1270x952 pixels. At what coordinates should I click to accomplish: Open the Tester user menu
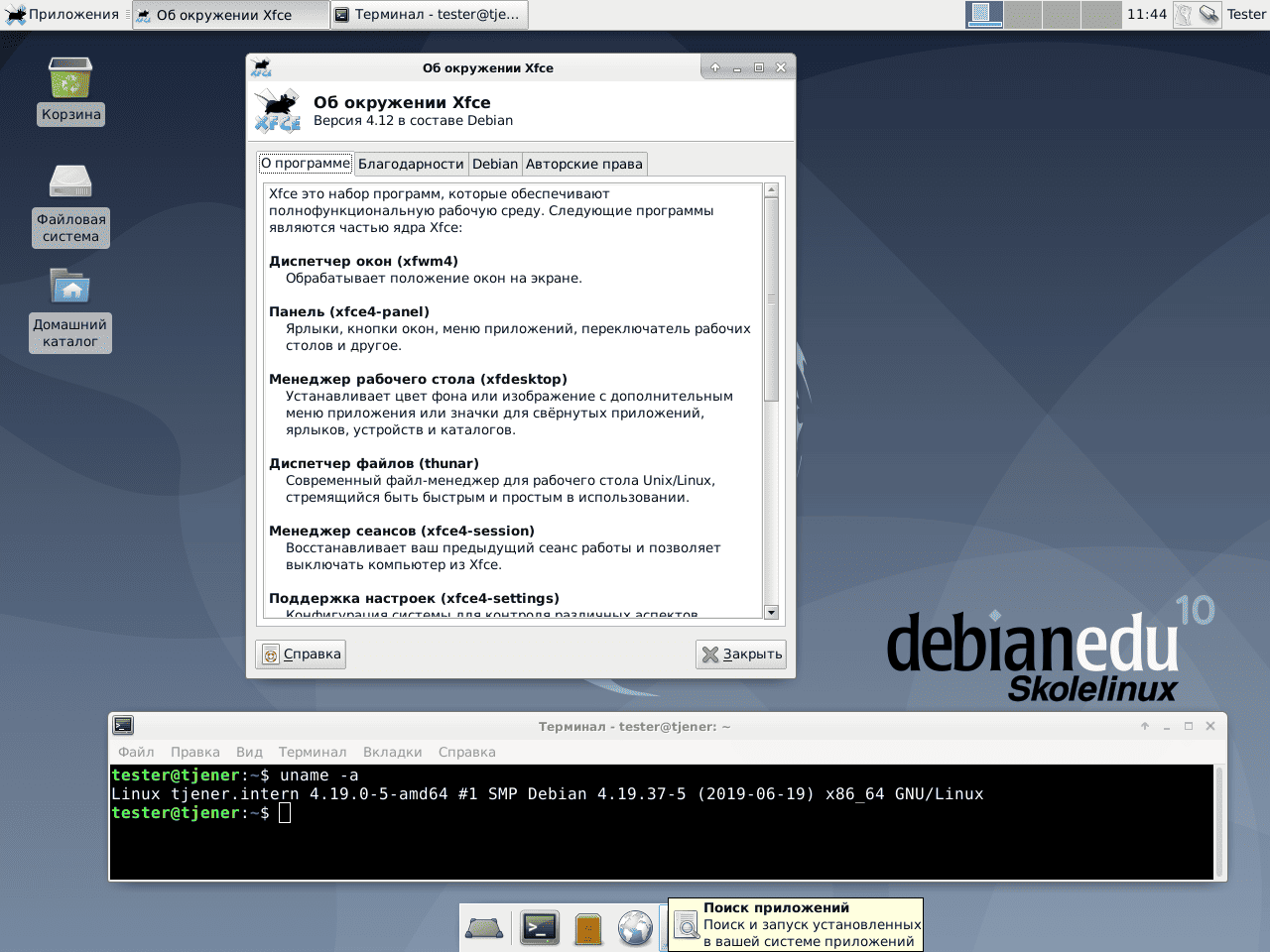1246,14
